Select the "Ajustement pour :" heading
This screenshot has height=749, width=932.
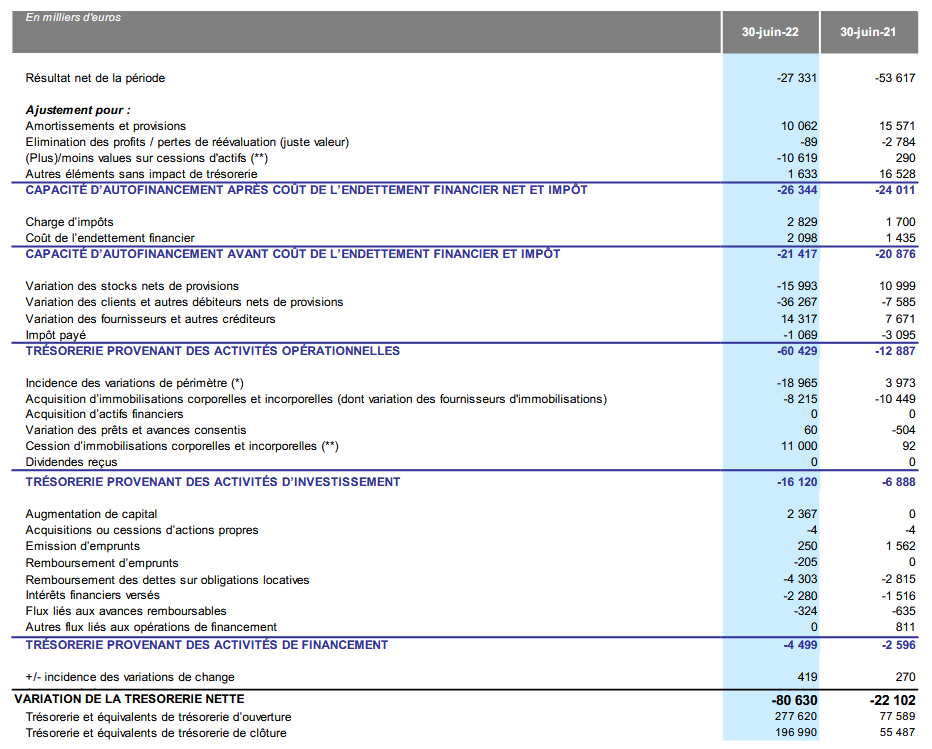[x=78, y=110]
